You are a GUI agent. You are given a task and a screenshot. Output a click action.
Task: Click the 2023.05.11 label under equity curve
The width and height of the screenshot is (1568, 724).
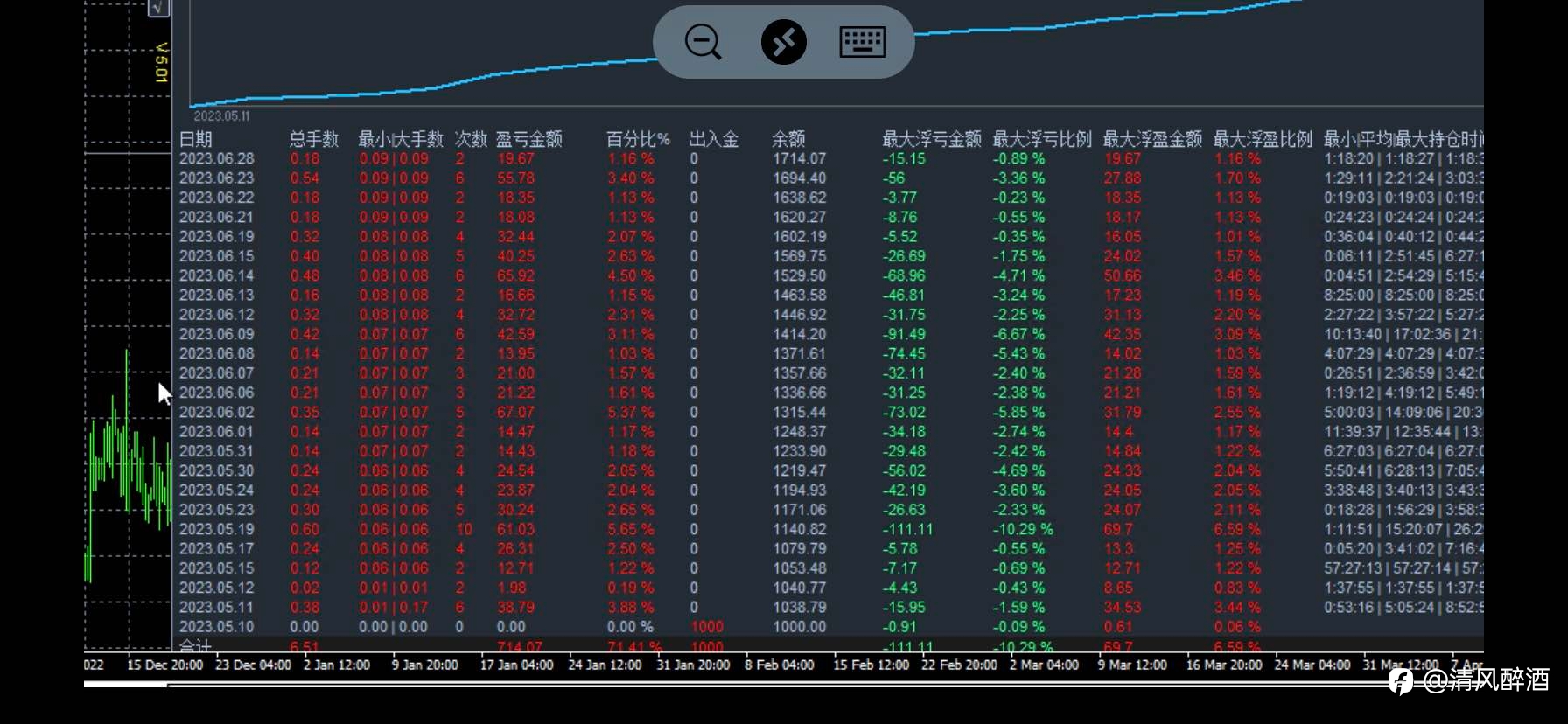point(221,115)
